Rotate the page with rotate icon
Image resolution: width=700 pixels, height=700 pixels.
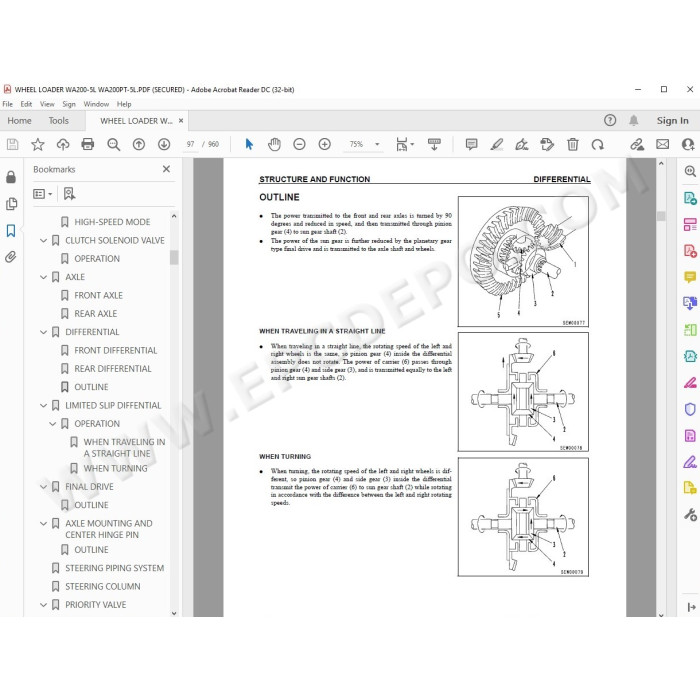point(597,144)
